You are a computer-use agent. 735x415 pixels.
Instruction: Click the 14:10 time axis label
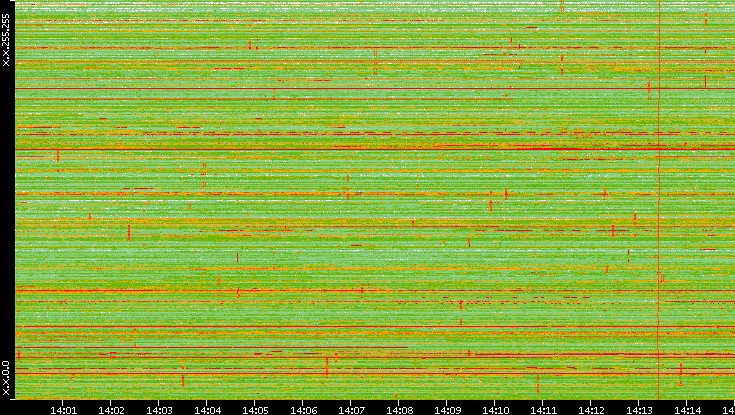tap(495, 410)
